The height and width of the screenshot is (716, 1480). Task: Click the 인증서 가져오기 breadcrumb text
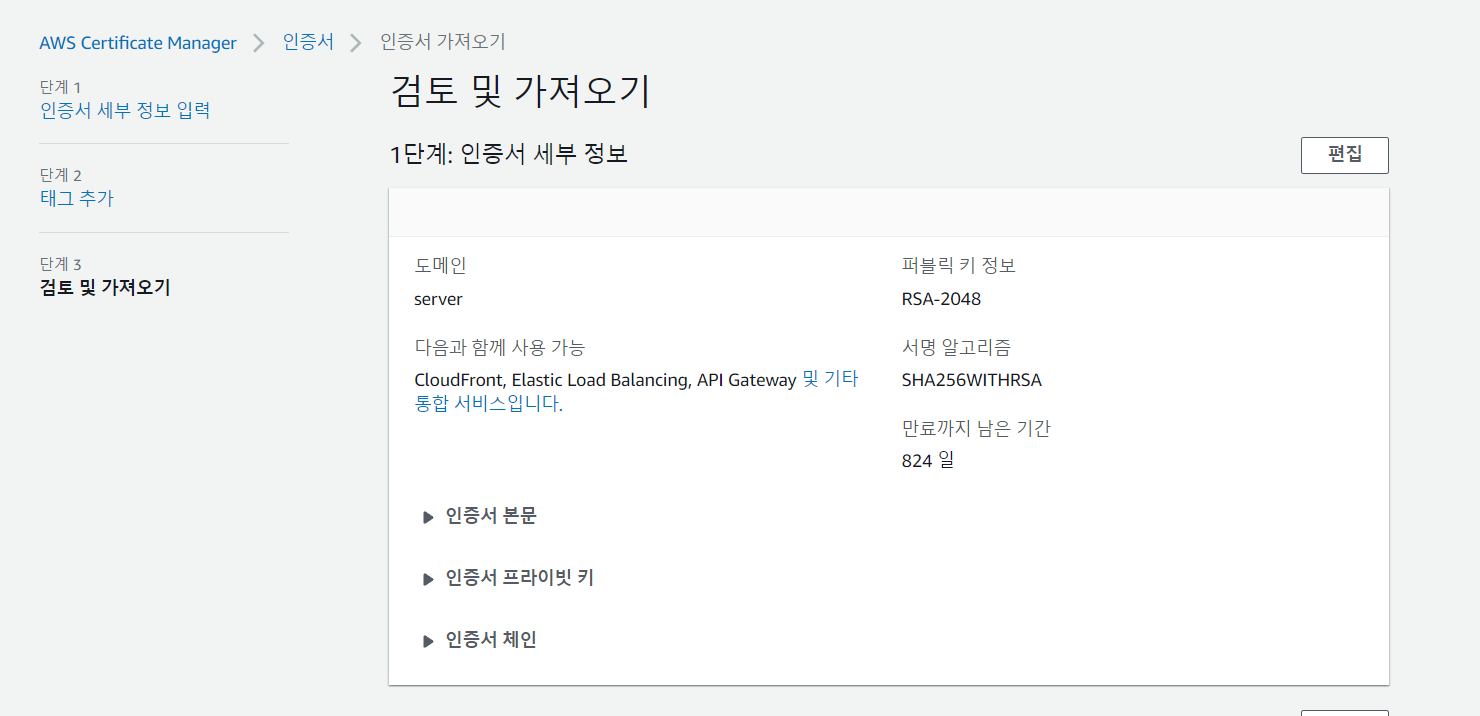pos(443,42)
